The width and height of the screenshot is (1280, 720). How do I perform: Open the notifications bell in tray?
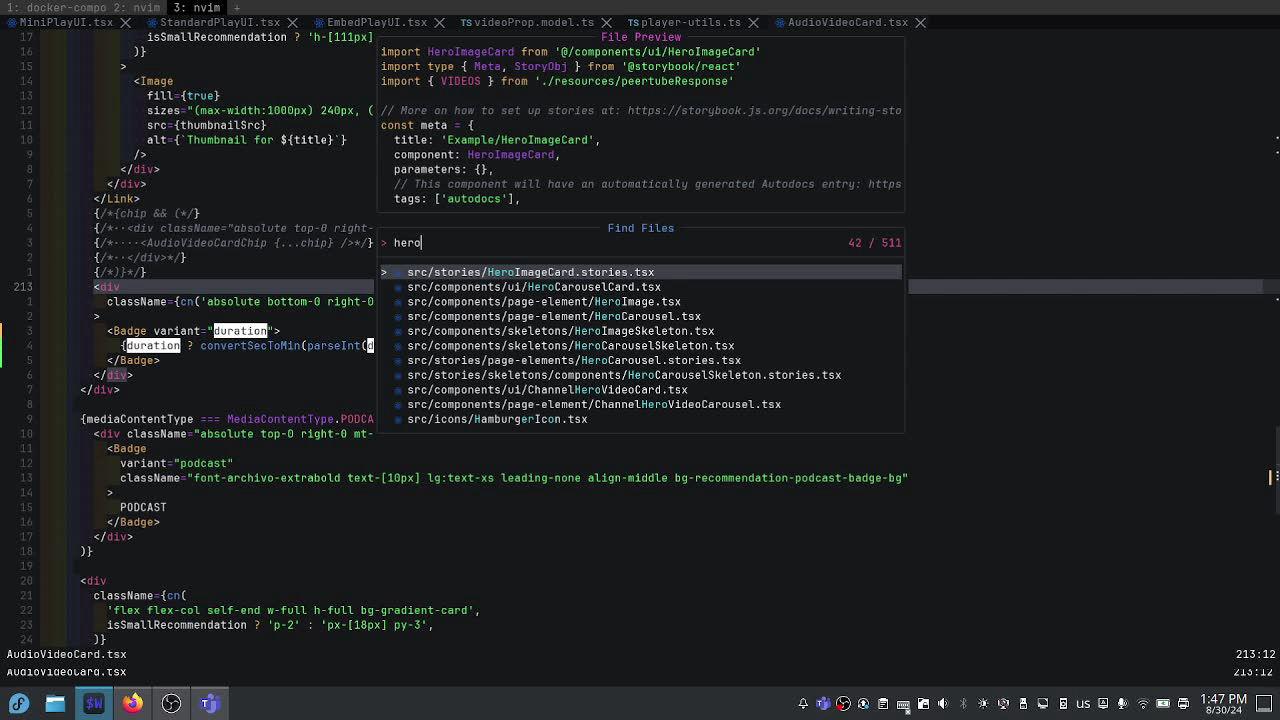click(x=802, y=704)
